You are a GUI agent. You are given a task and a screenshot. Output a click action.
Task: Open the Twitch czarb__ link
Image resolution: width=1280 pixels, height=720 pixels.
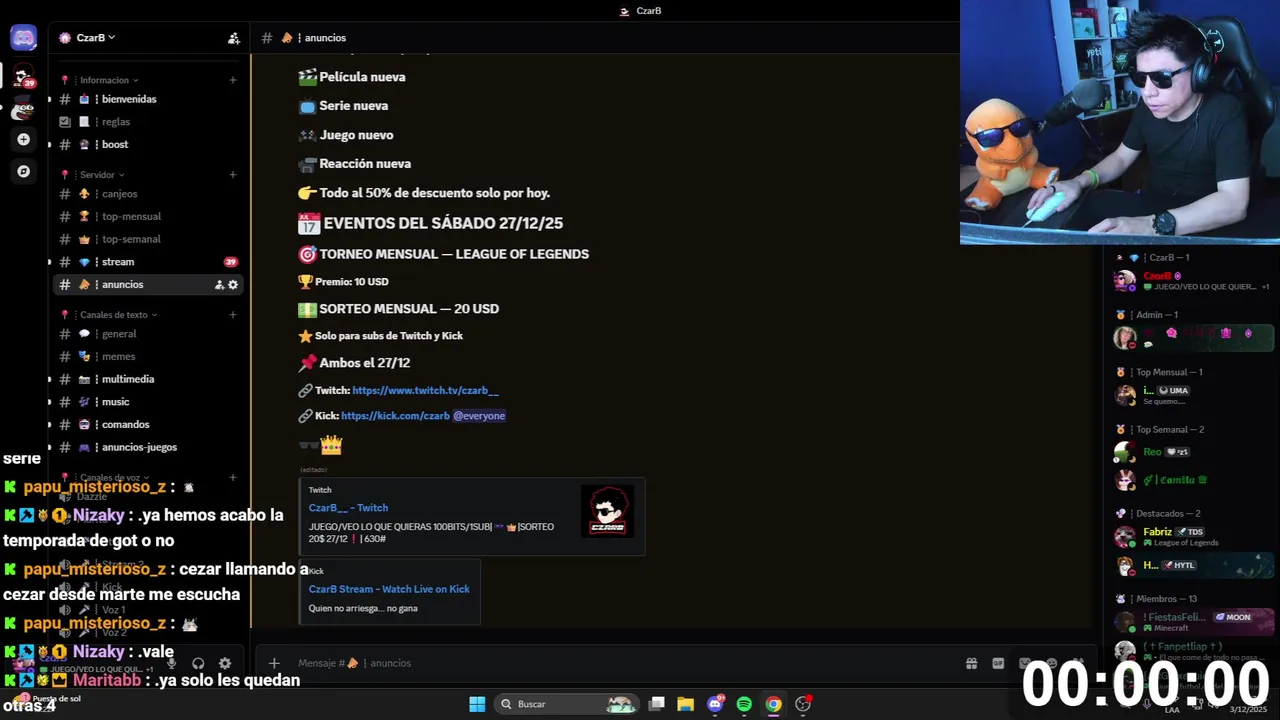pos(425,390)
